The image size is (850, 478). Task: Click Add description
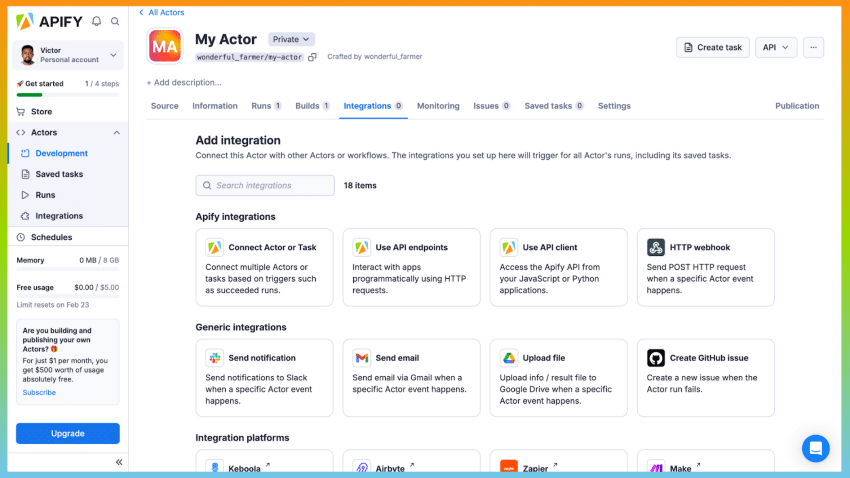pyautogui.click(x=184, y=83)
